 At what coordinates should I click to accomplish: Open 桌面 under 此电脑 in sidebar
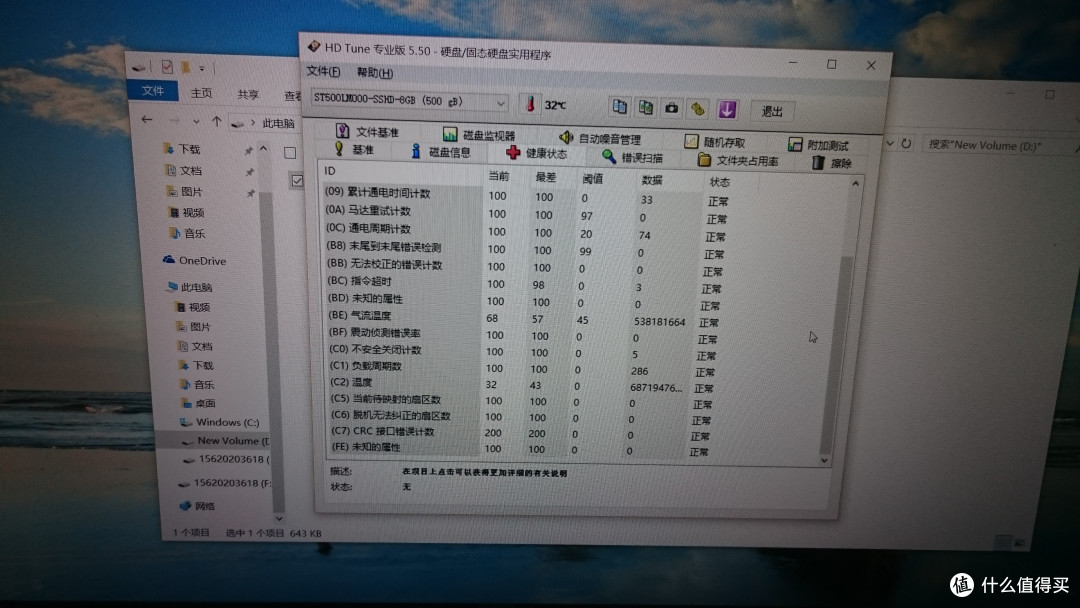click(198, 403)
